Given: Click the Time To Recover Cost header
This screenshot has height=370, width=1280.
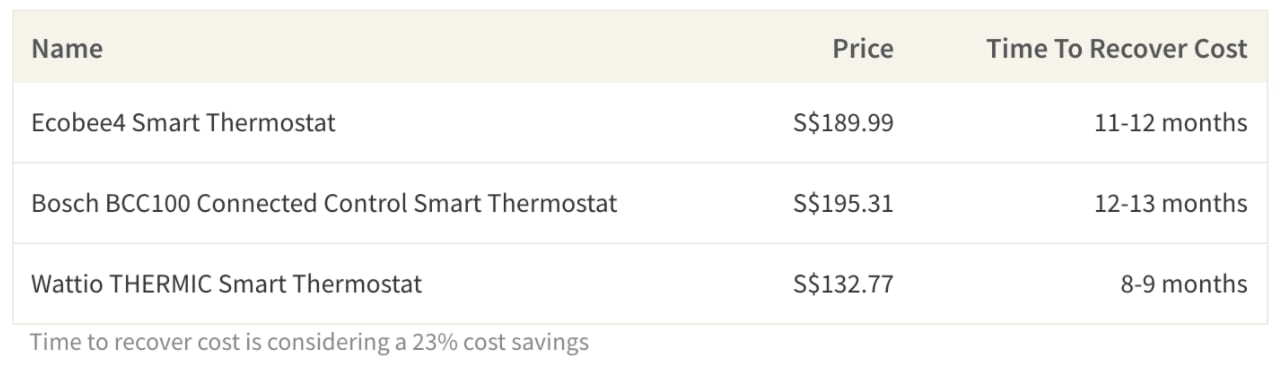Looking at the screenshot, I should click(x=1117, y=48).
